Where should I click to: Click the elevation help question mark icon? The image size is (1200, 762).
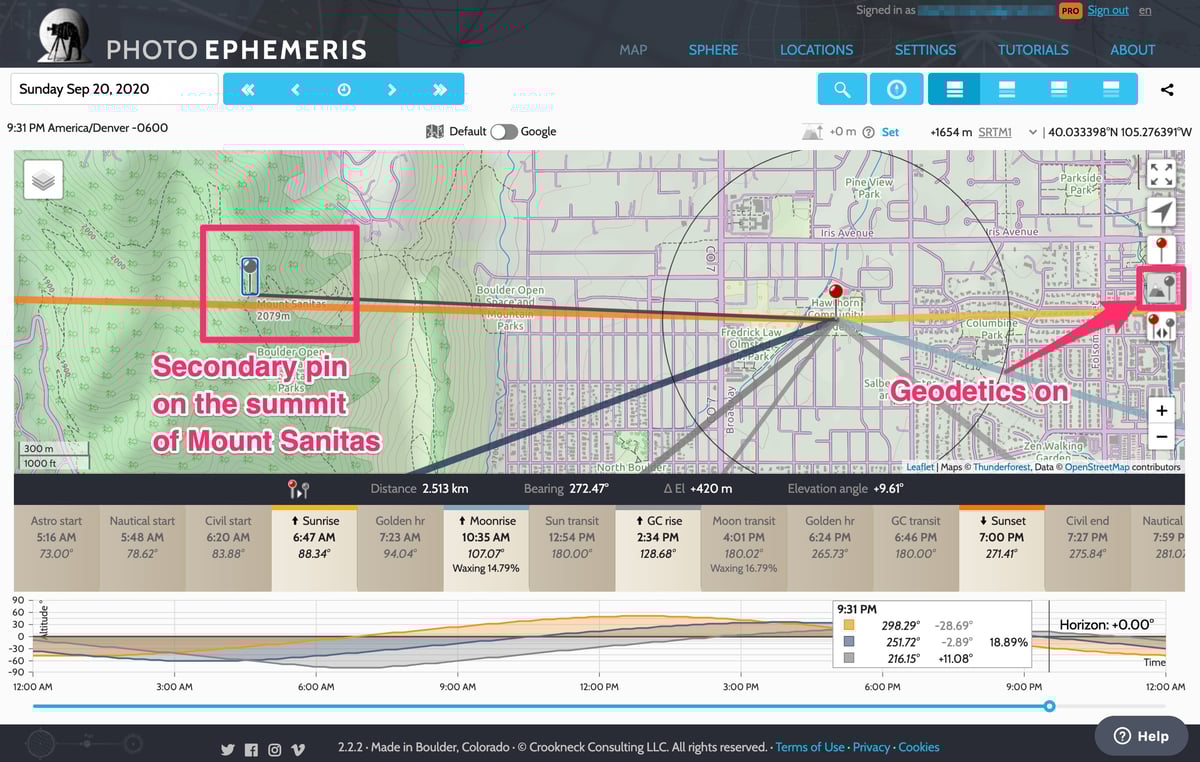868,132
